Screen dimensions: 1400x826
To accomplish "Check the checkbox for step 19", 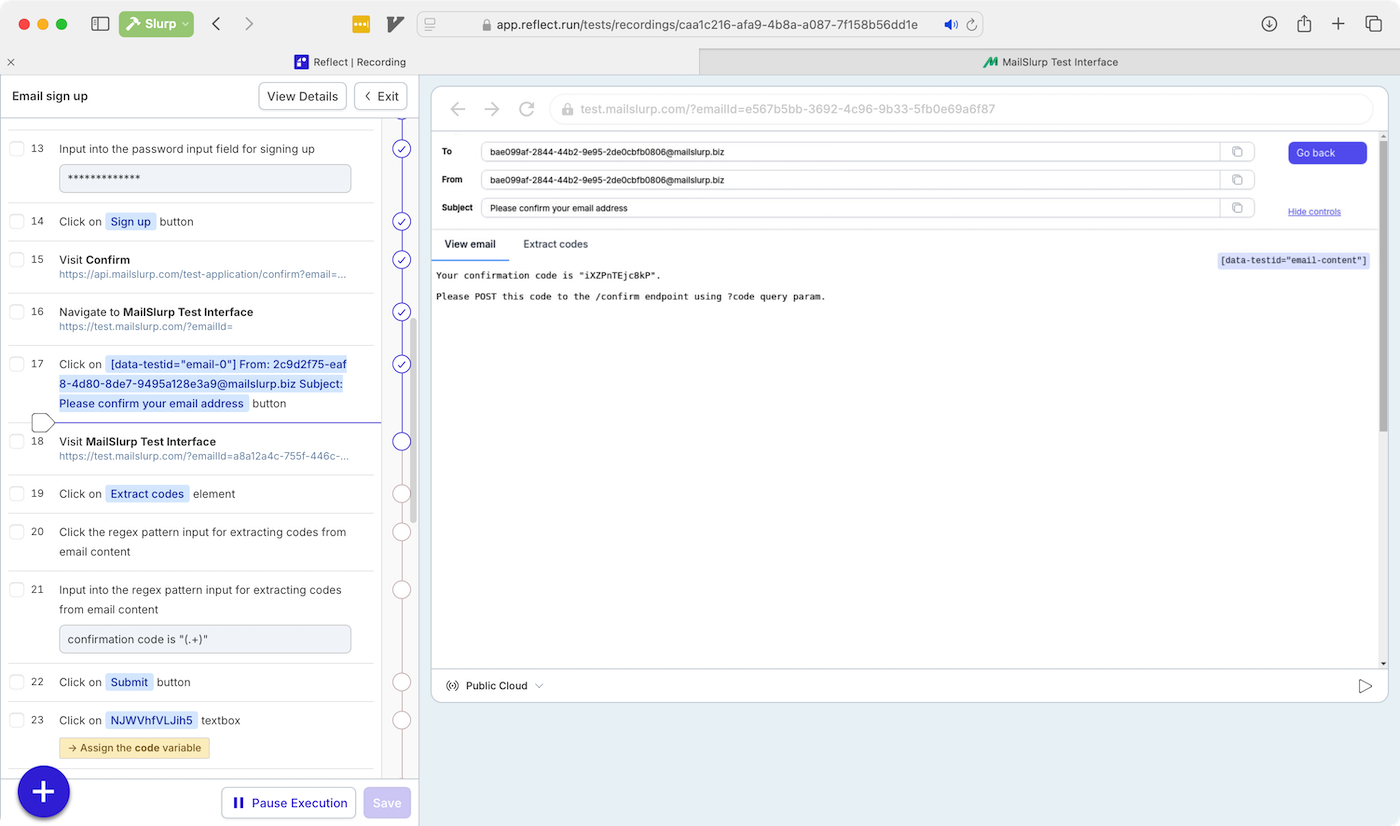I will (17, 493).
